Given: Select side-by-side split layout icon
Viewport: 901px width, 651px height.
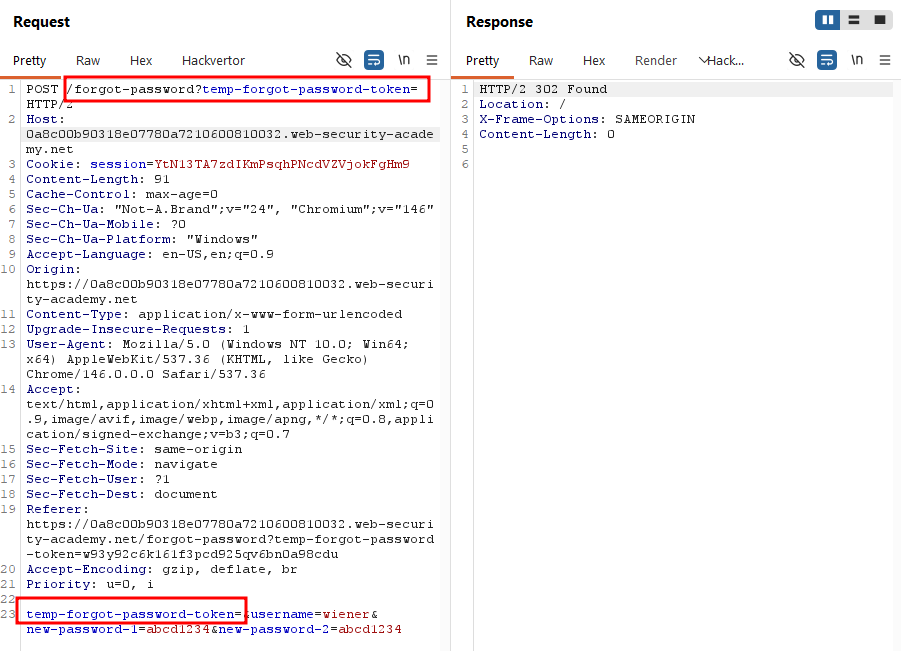Looking at the screenshot, I should (x=827, y=20).
